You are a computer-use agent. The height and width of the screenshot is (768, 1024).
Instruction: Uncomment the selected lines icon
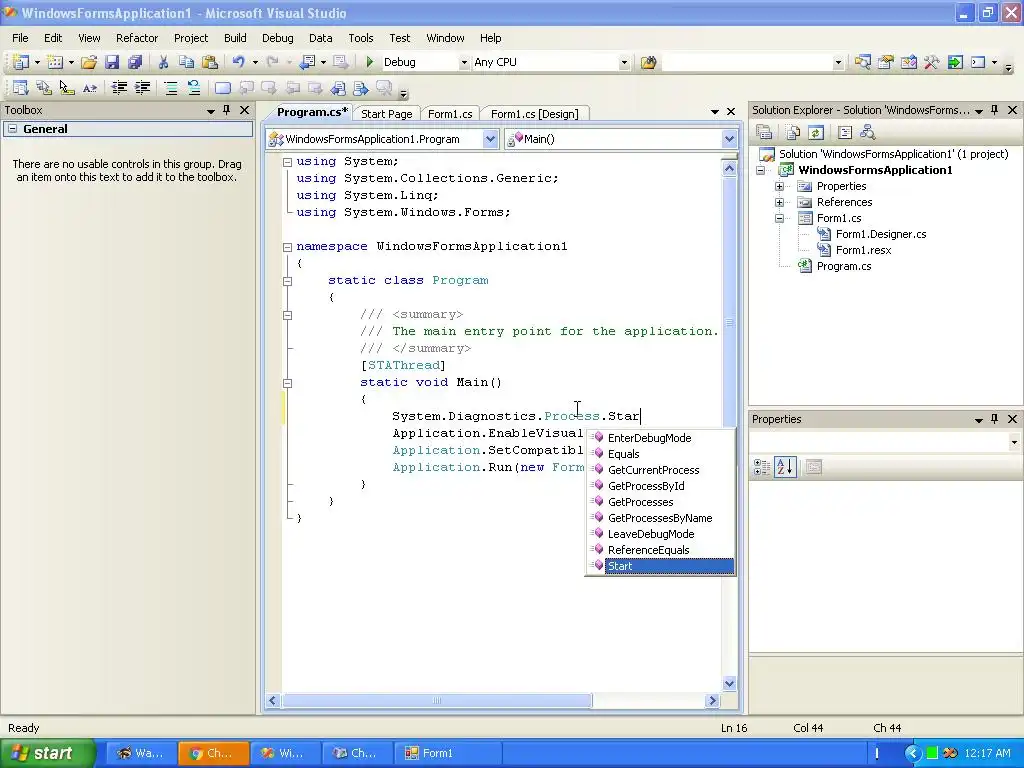194,88
